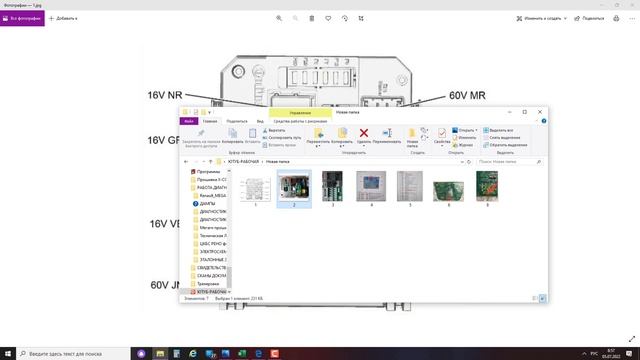The width and height of the screenshot is (640, 360).
Task: Switch to the Поделиться ribbon tab in Explorer
Action: pos(237,121)
